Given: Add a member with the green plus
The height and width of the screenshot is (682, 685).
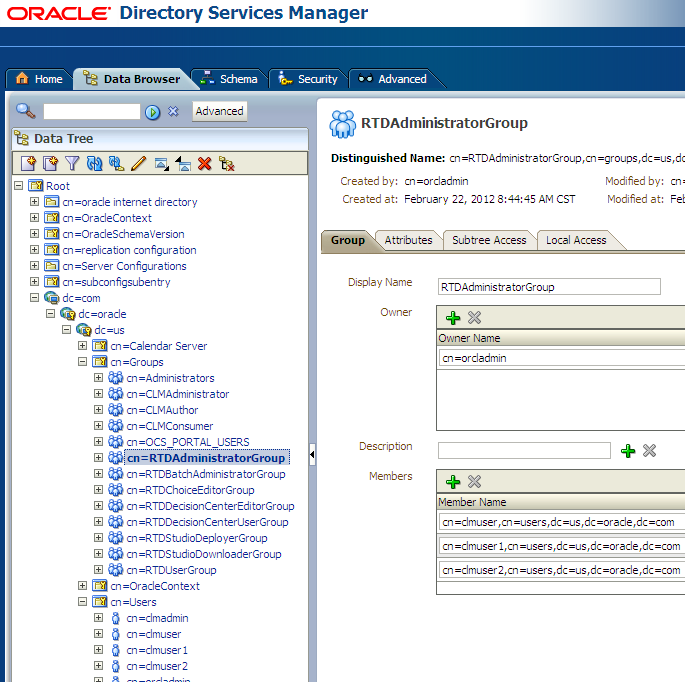Looking at the screenshot, I should 453,482.
